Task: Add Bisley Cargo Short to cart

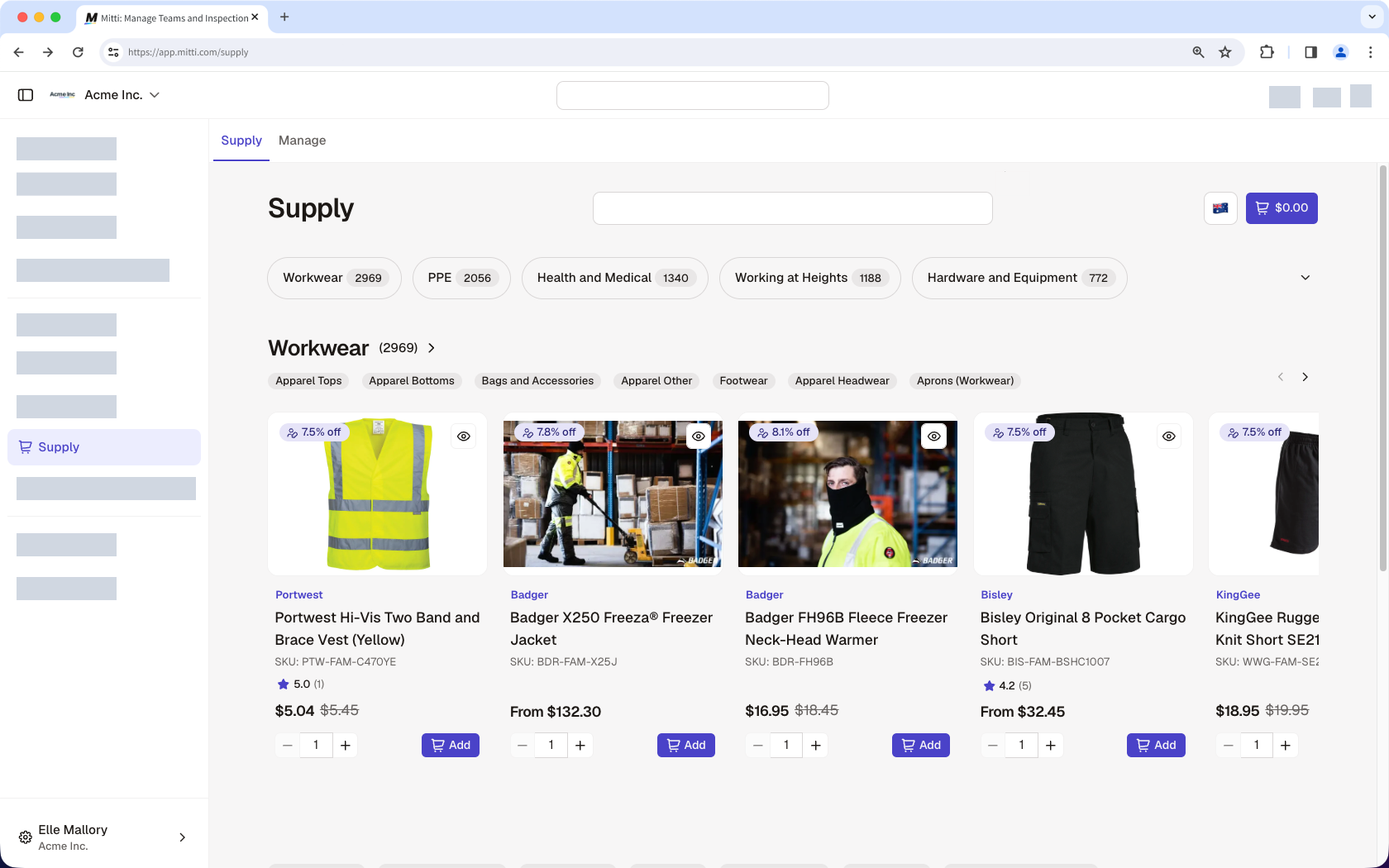Action: [1156, 746]
